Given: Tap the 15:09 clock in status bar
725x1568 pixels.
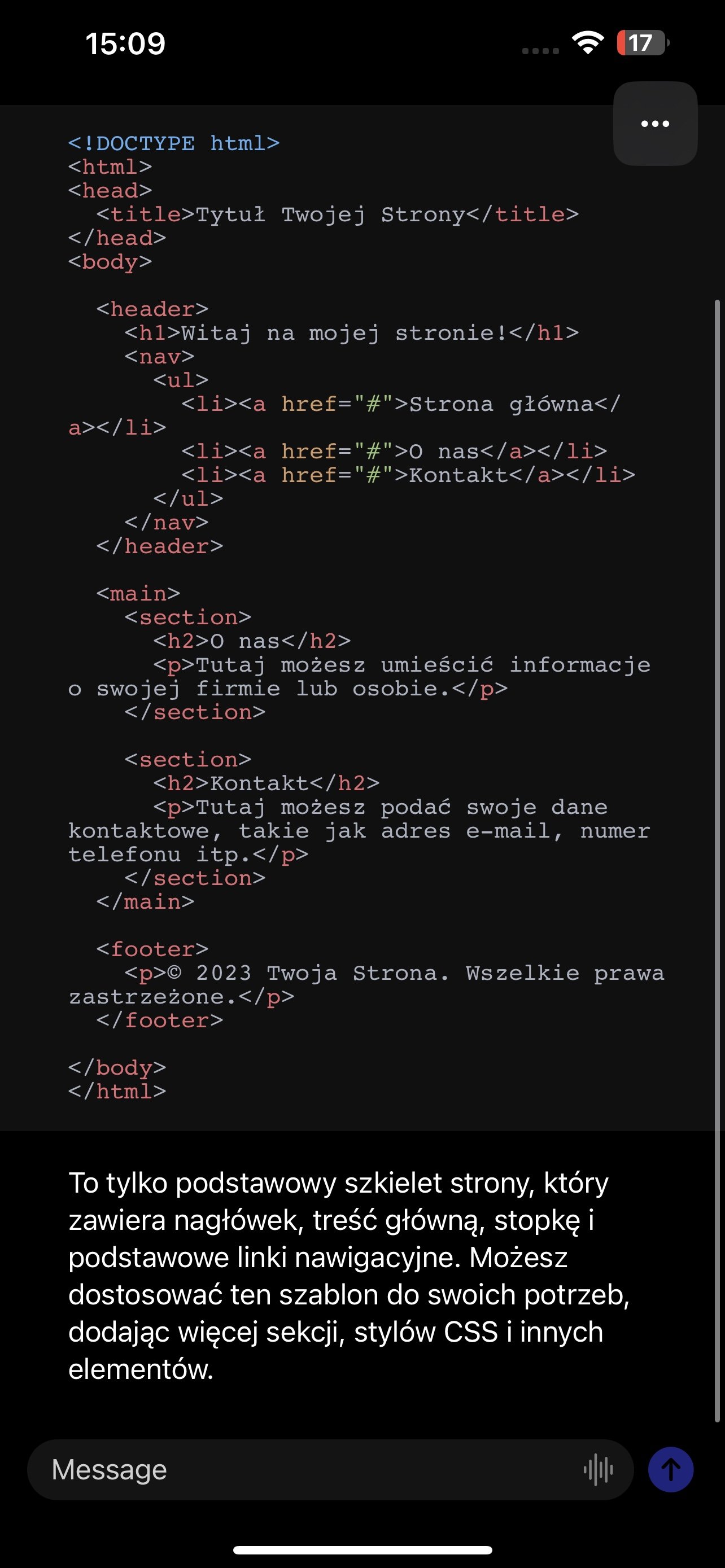Looking at the screenshot, I should [125, 44].
